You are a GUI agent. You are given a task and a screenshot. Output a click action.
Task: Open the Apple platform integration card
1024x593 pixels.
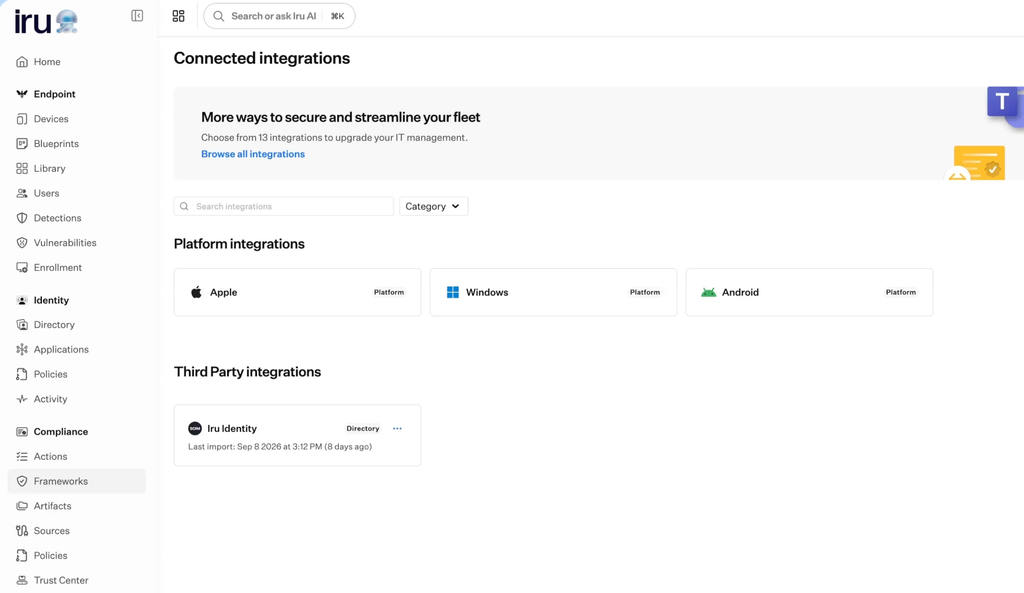point(297,292)
